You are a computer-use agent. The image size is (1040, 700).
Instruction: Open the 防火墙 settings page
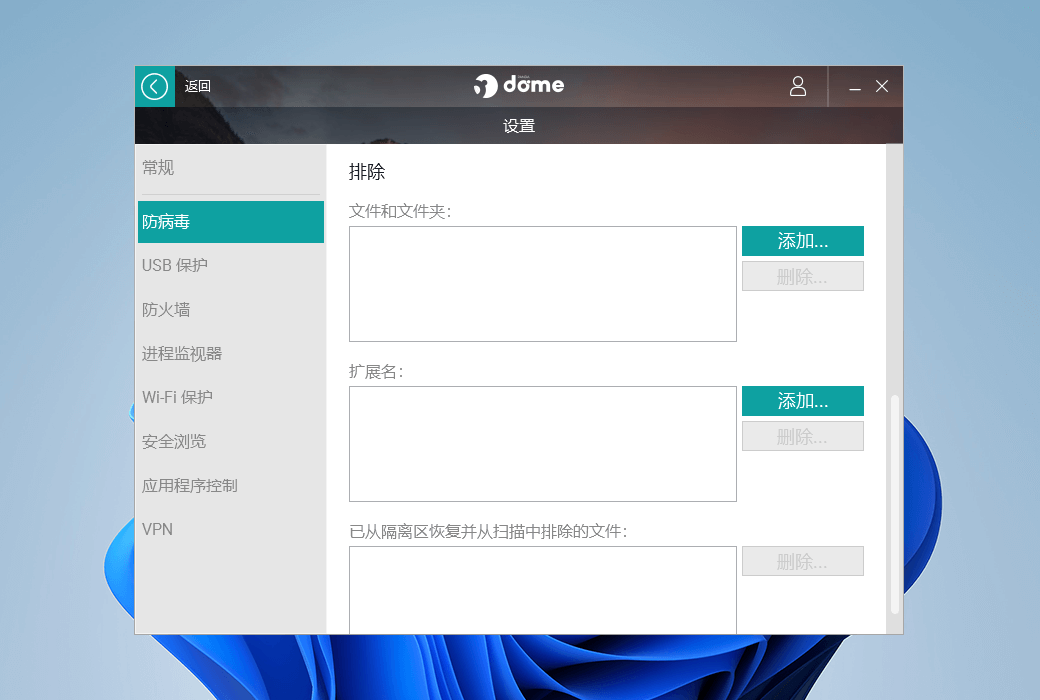tap(166, 310)
